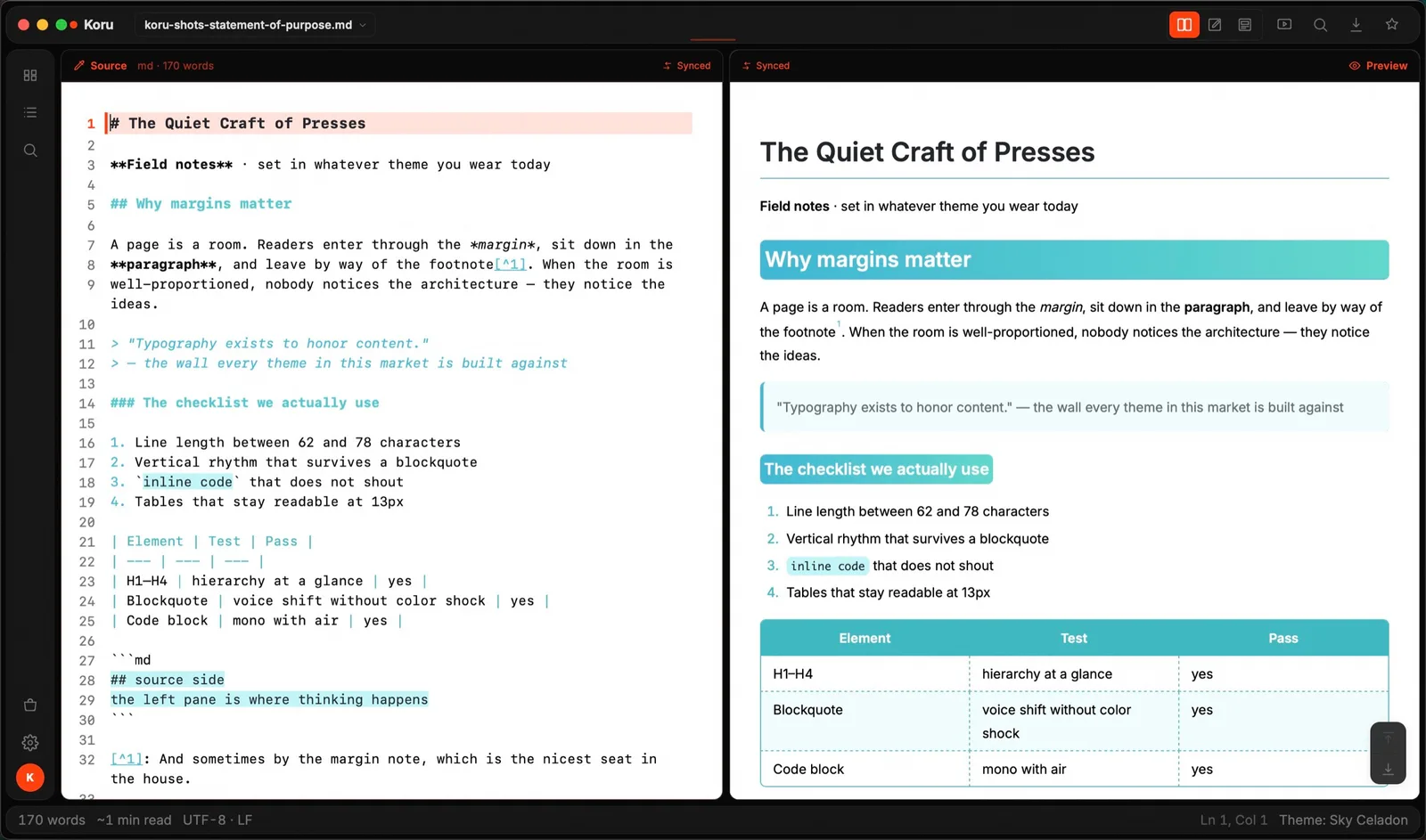Switch to reader-only preview layout

pyautogui.click(x=1245, y=25)
